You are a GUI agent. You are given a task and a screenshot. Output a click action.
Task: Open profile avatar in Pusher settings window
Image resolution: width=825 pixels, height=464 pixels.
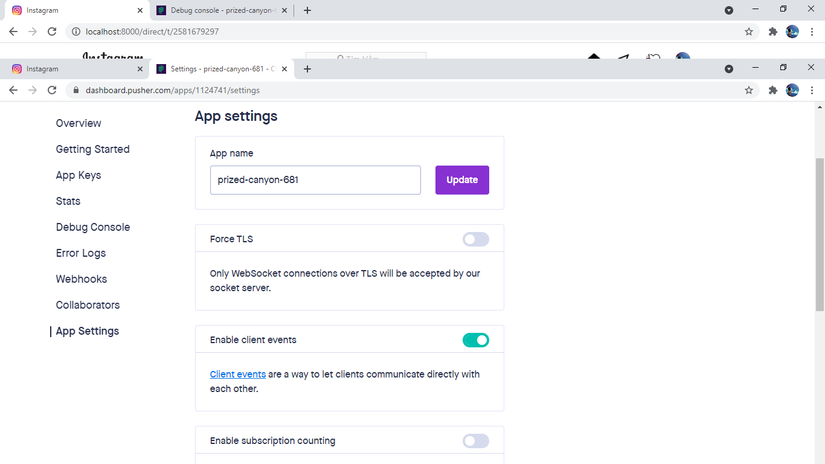tap(792, 90)
